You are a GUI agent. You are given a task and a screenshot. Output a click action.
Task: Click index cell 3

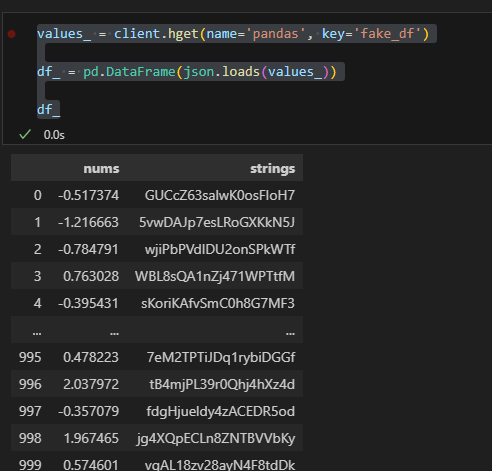[38, 276]
